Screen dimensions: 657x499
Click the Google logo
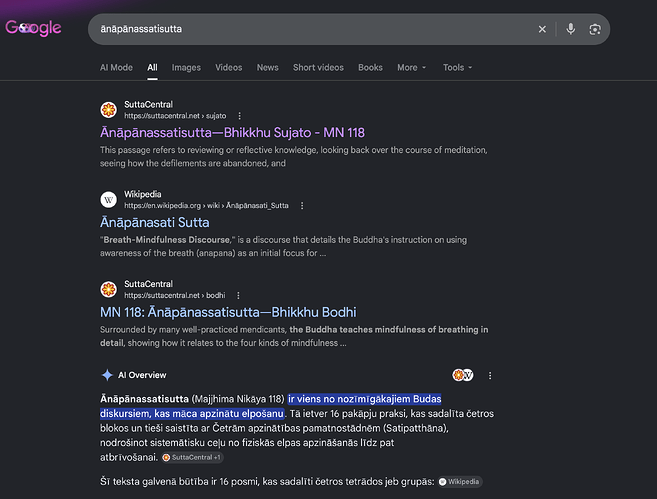pos(33,28)
